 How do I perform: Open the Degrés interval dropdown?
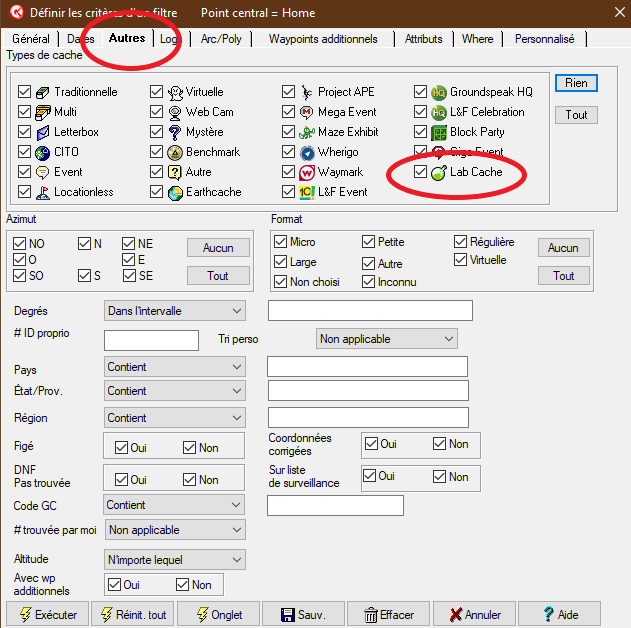175,311
